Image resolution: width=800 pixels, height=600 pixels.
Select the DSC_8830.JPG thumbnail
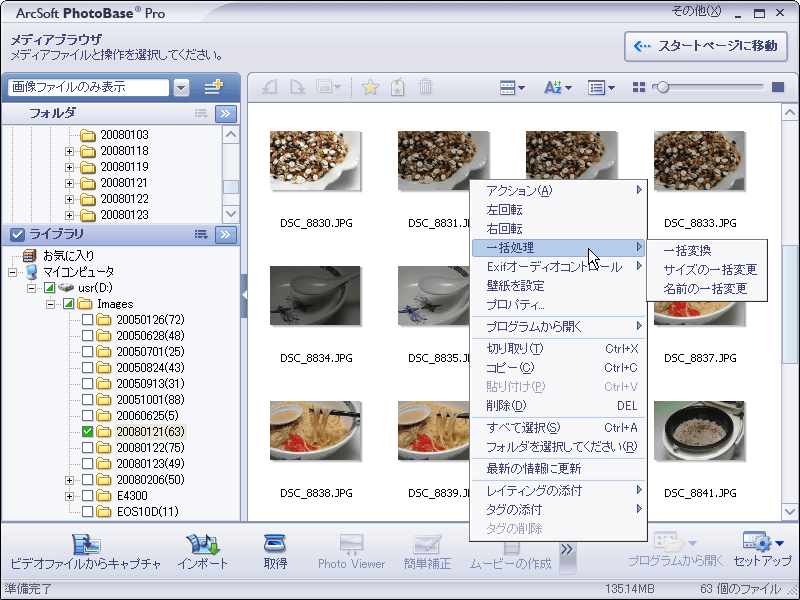coord(315,161)
